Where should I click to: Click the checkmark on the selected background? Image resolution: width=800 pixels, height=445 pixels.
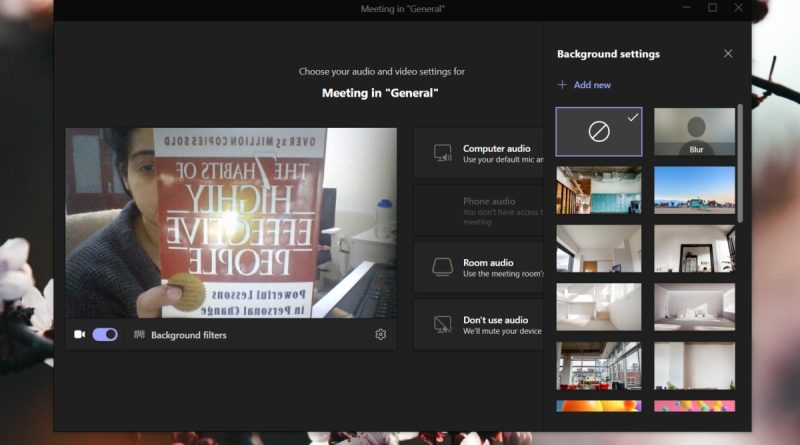pyautogui.click(x=633, y=118)
